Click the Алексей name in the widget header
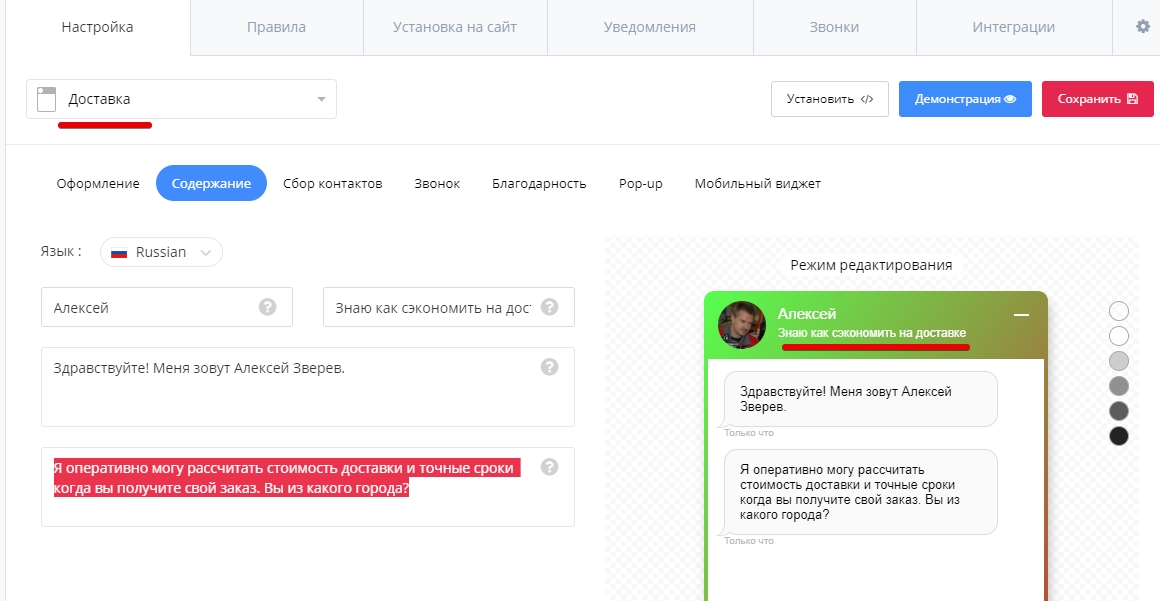The width and height of the screenshot is (1160, 601). tap(806, 314)
